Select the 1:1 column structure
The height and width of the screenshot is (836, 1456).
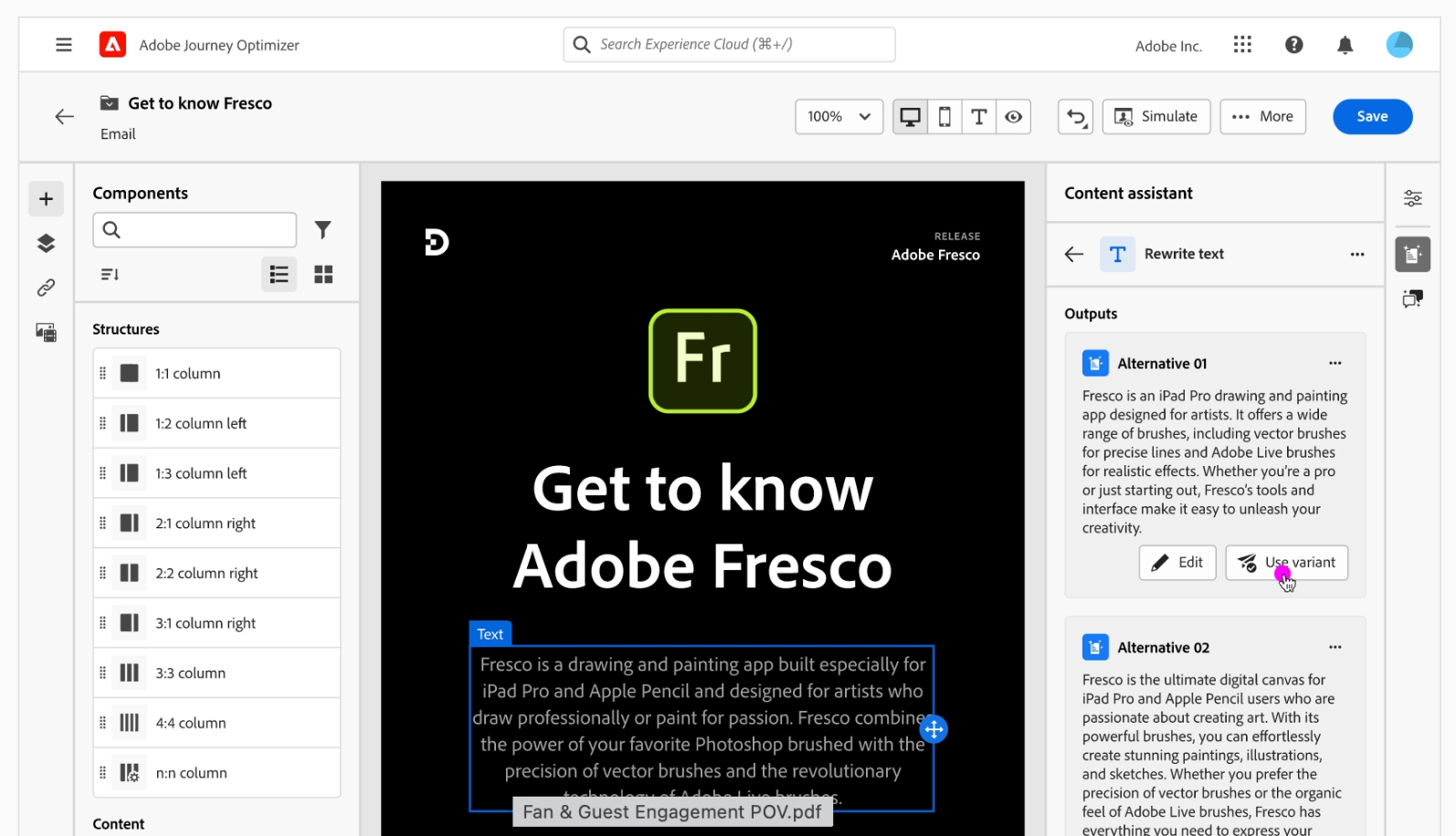pos(216,373)
